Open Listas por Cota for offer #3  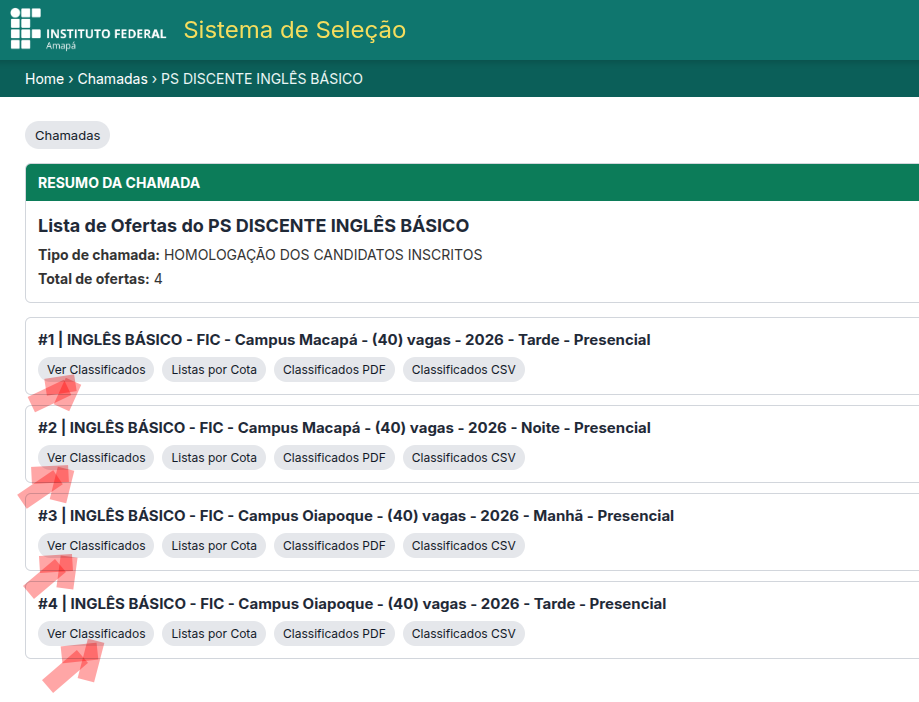(x=214, y=546)
